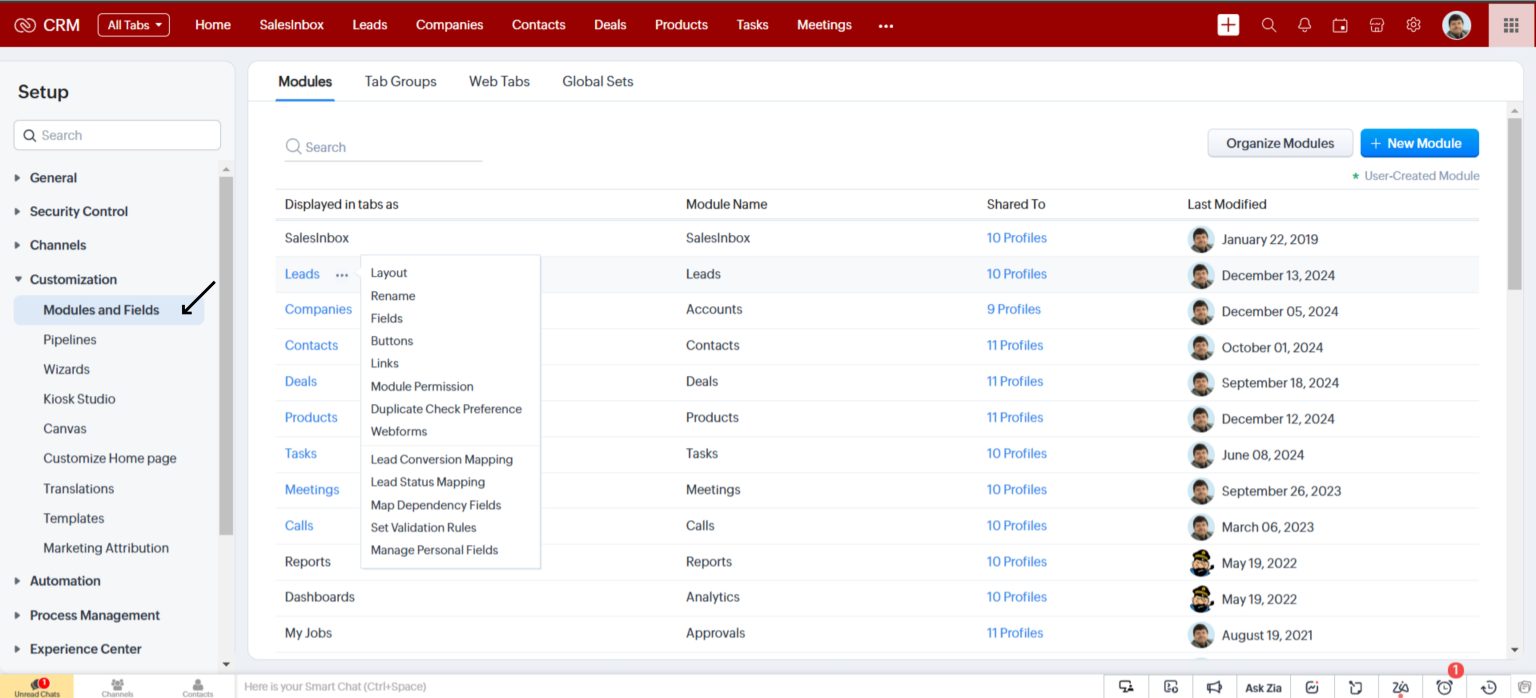Open Unread Chats in bottom bar
Screen dimensions: 1536x698
point(37,687)
